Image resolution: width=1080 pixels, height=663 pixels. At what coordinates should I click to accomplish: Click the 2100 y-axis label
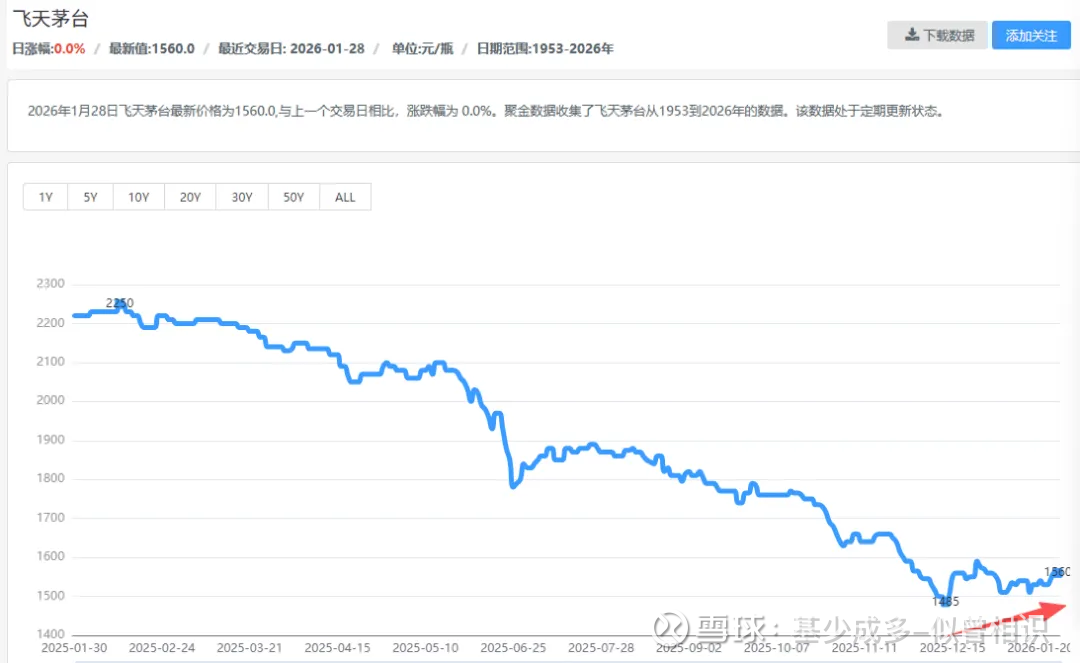[50, 361]
